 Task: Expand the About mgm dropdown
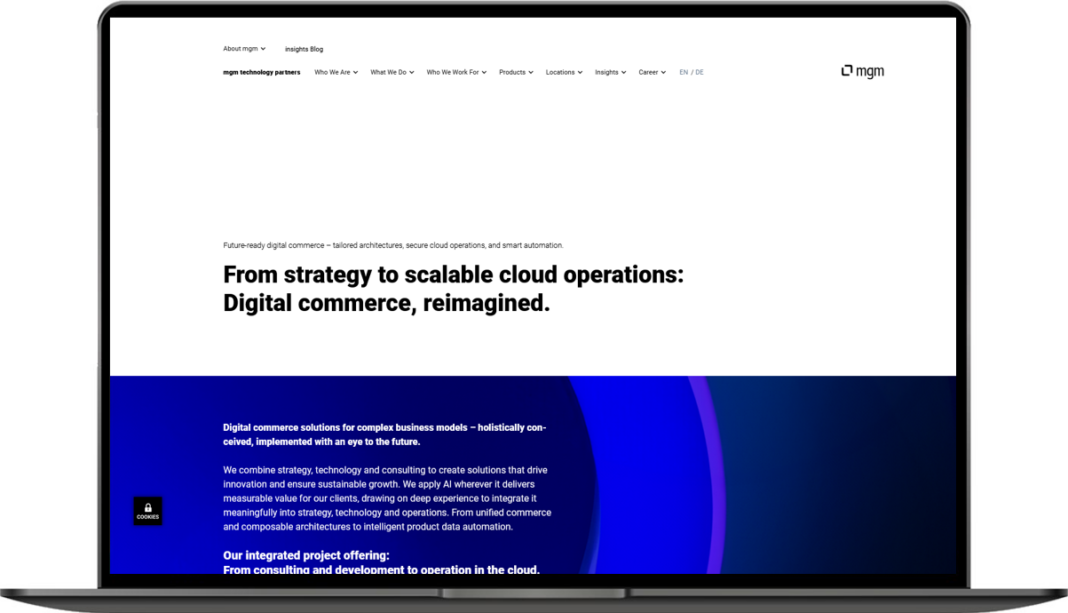click(x=245, y=49)
